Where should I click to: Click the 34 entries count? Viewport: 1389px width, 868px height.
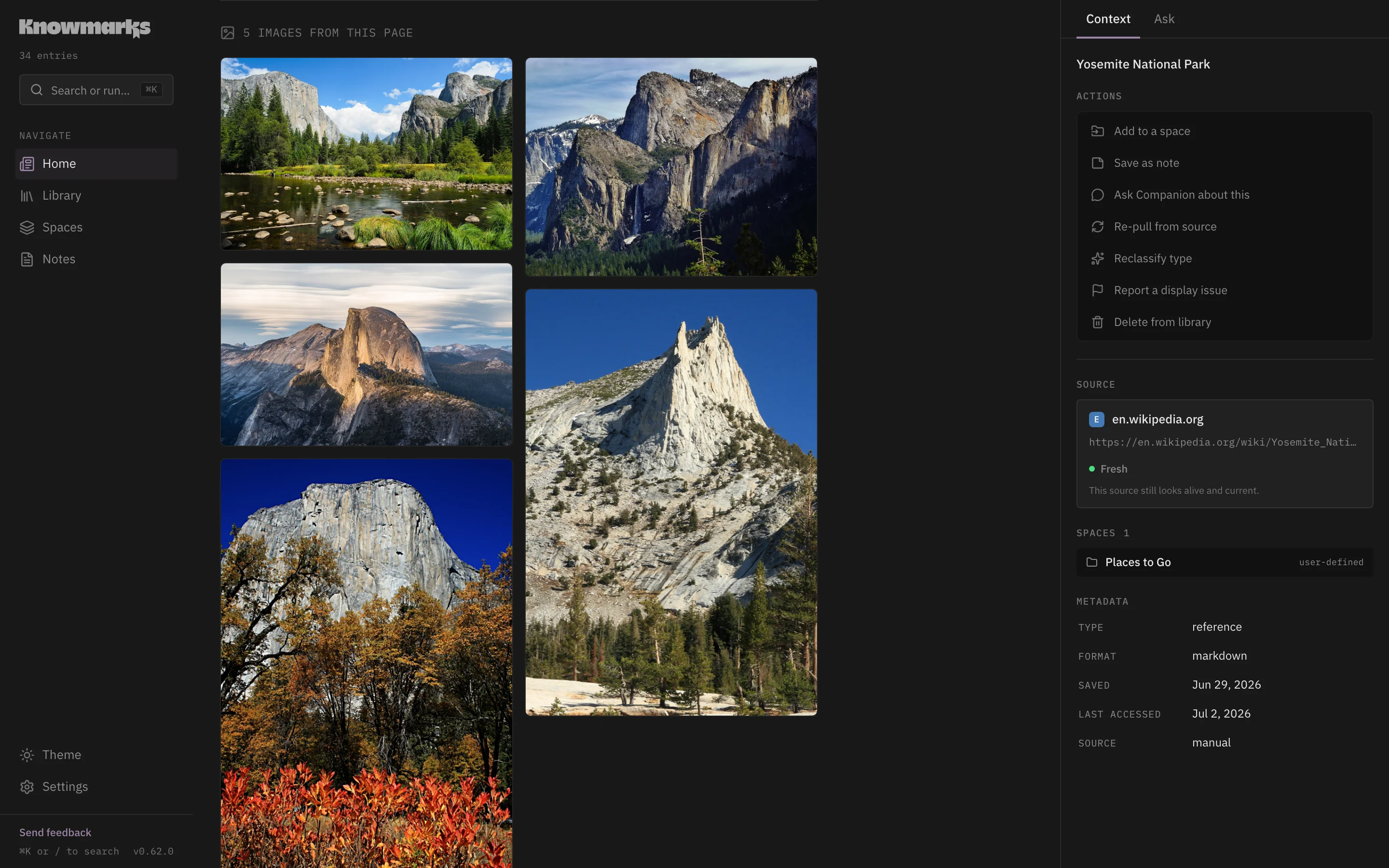[x=49, y=55]
